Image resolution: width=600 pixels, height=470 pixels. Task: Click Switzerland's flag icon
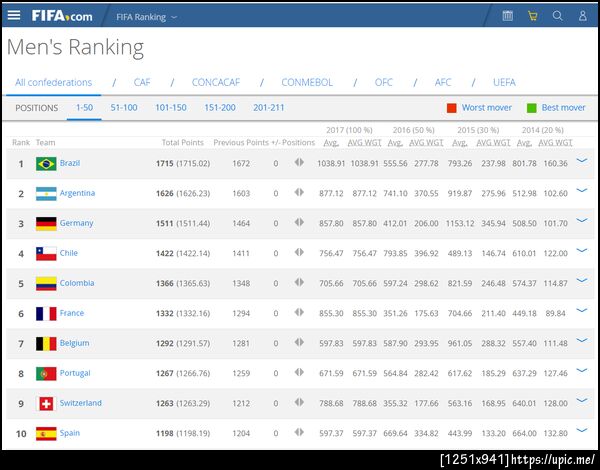[46, 403]
